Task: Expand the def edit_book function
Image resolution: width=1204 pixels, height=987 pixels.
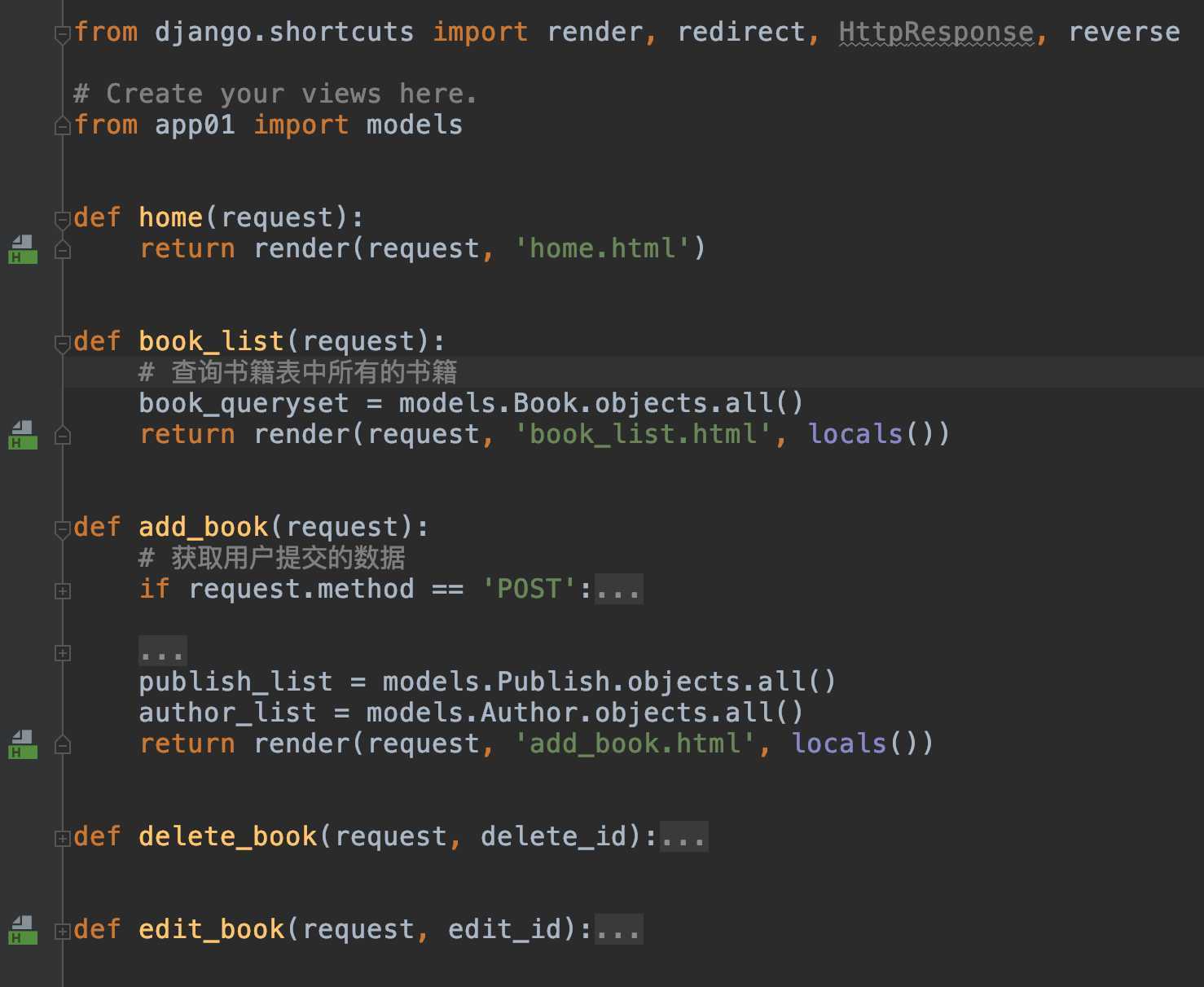Action: pos(63,932)
